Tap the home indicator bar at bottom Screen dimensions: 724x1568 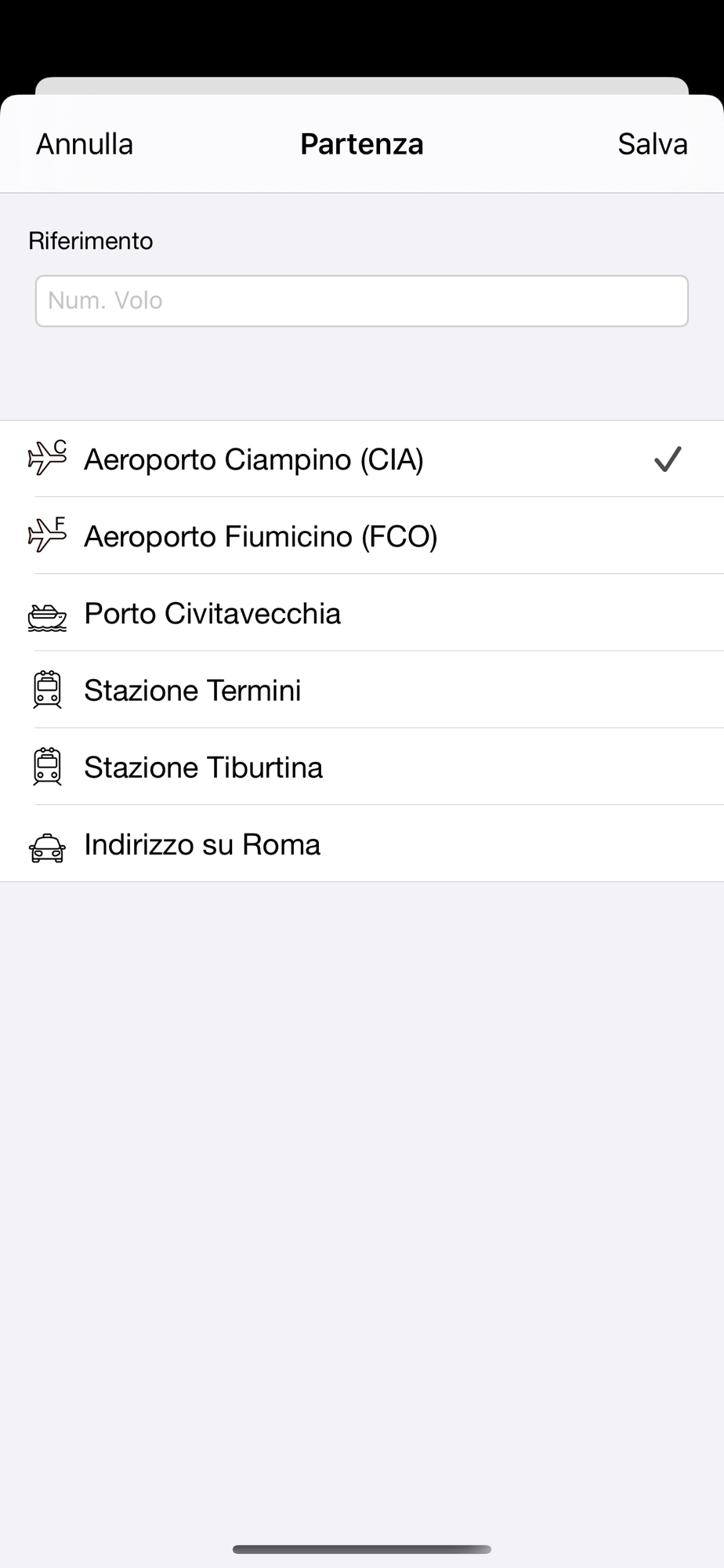[x=362, y=1549]
